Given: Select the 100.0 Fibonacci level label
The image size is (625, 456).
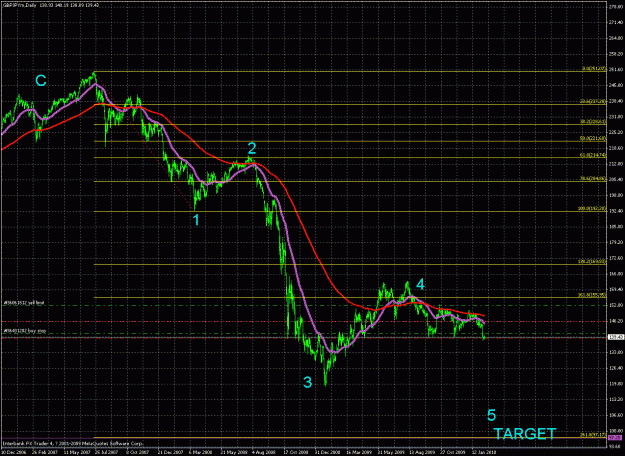Looking at the screenshot, I should tap(593, 209).
